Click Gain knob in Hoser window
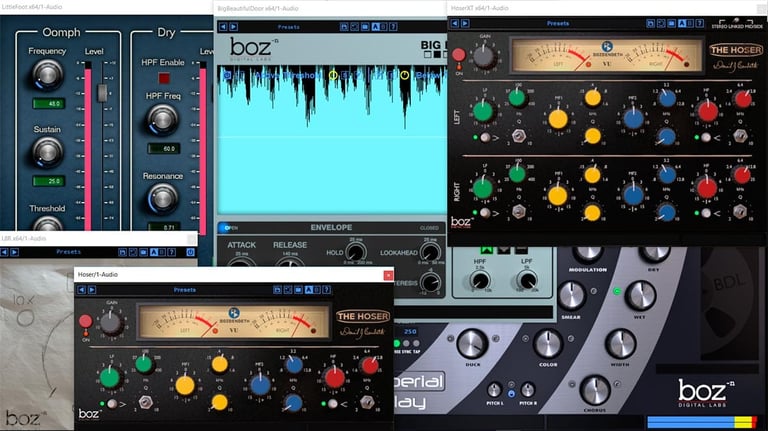The image size is (768, 431). (x=111, y=323)
